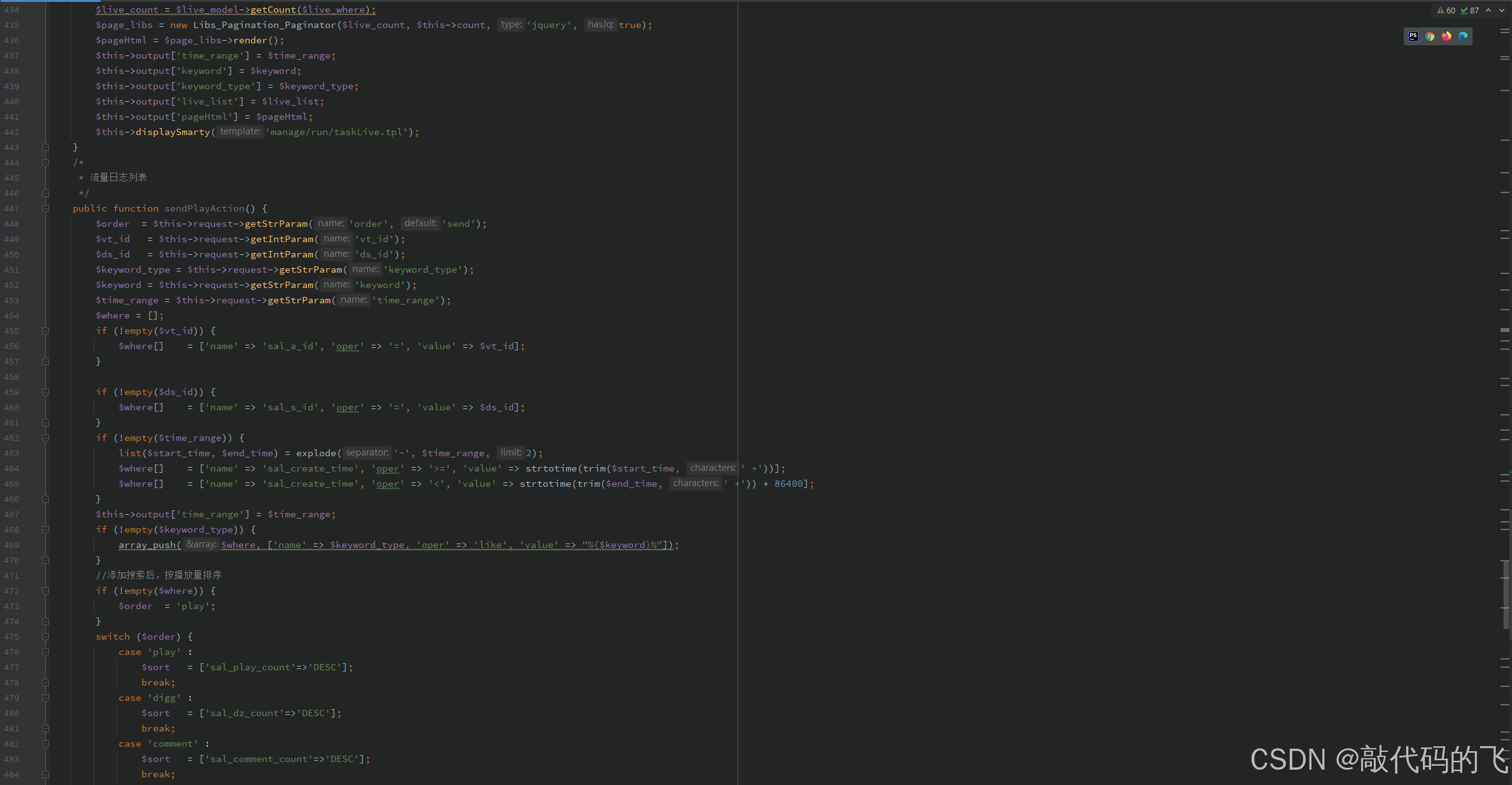Click the 60 warnings inspection indicator

[1446, 10]
